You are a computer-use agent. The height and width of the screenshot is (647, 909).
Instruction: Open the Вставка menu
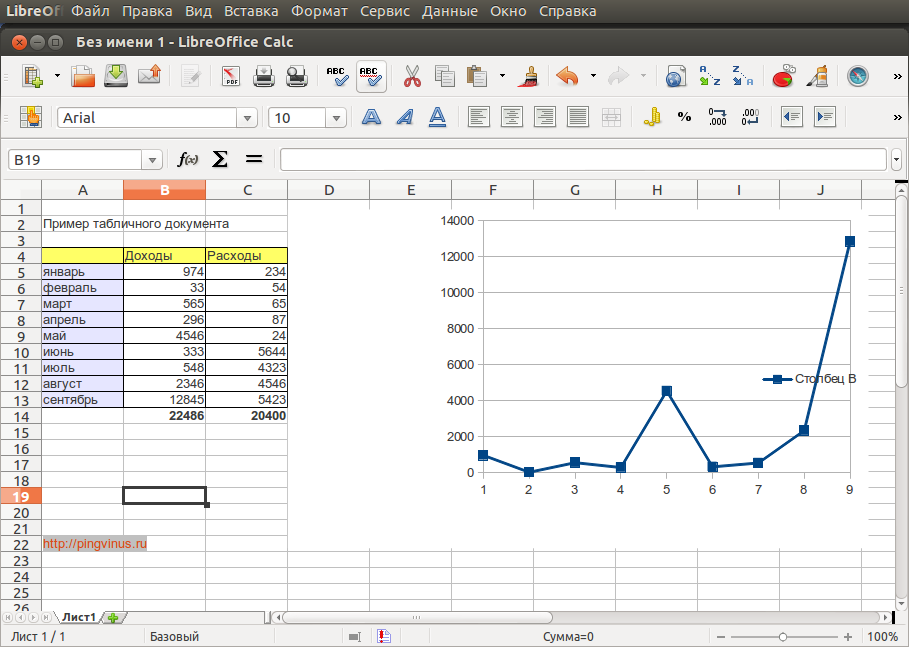pyautogui.click(x=251, y=11)
